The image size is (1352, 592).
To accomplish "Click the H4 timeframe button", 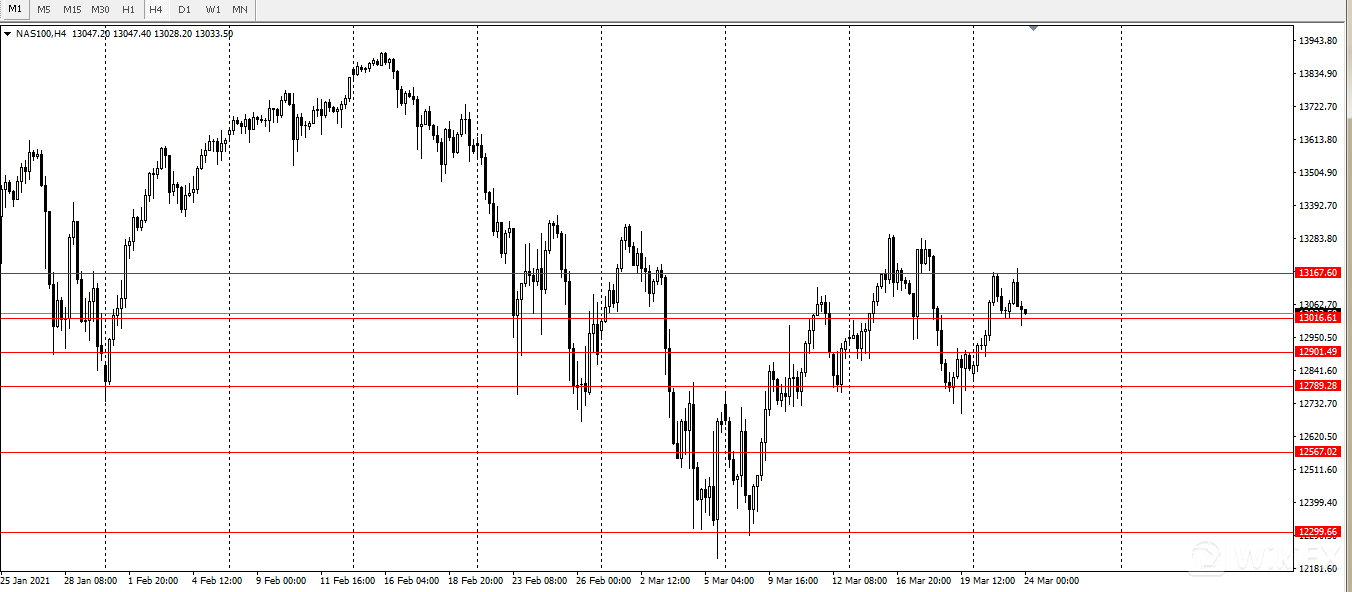I will 156,9.
